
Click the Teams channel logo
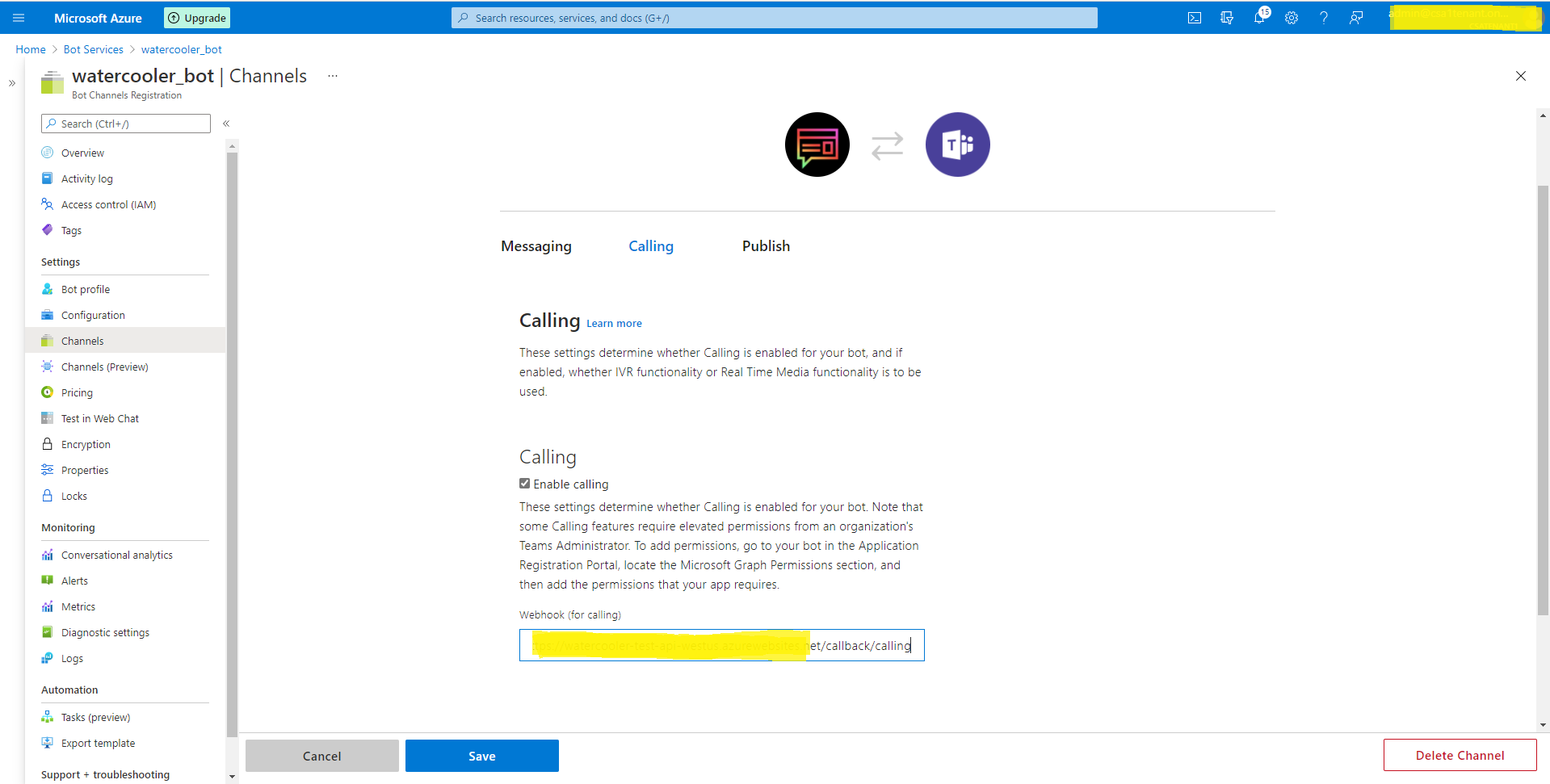957,145
